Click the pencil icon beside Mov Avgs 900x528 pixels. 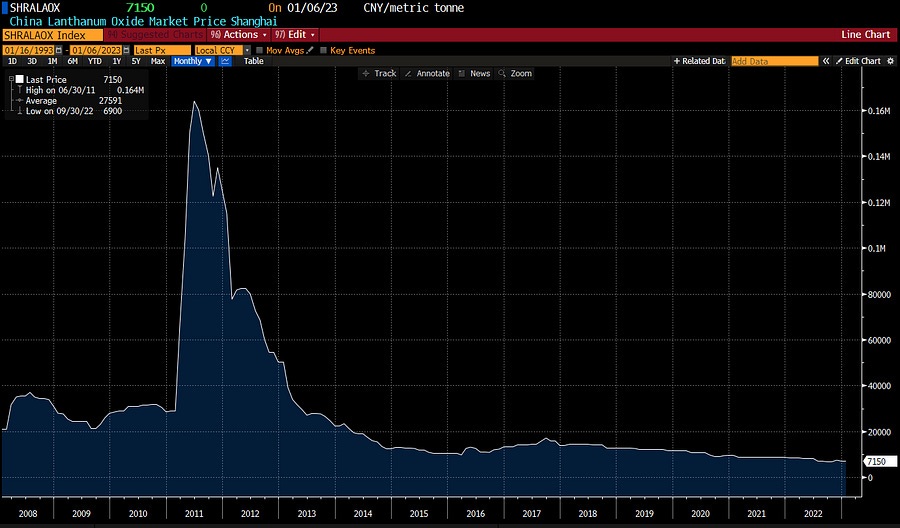point(310,51)
